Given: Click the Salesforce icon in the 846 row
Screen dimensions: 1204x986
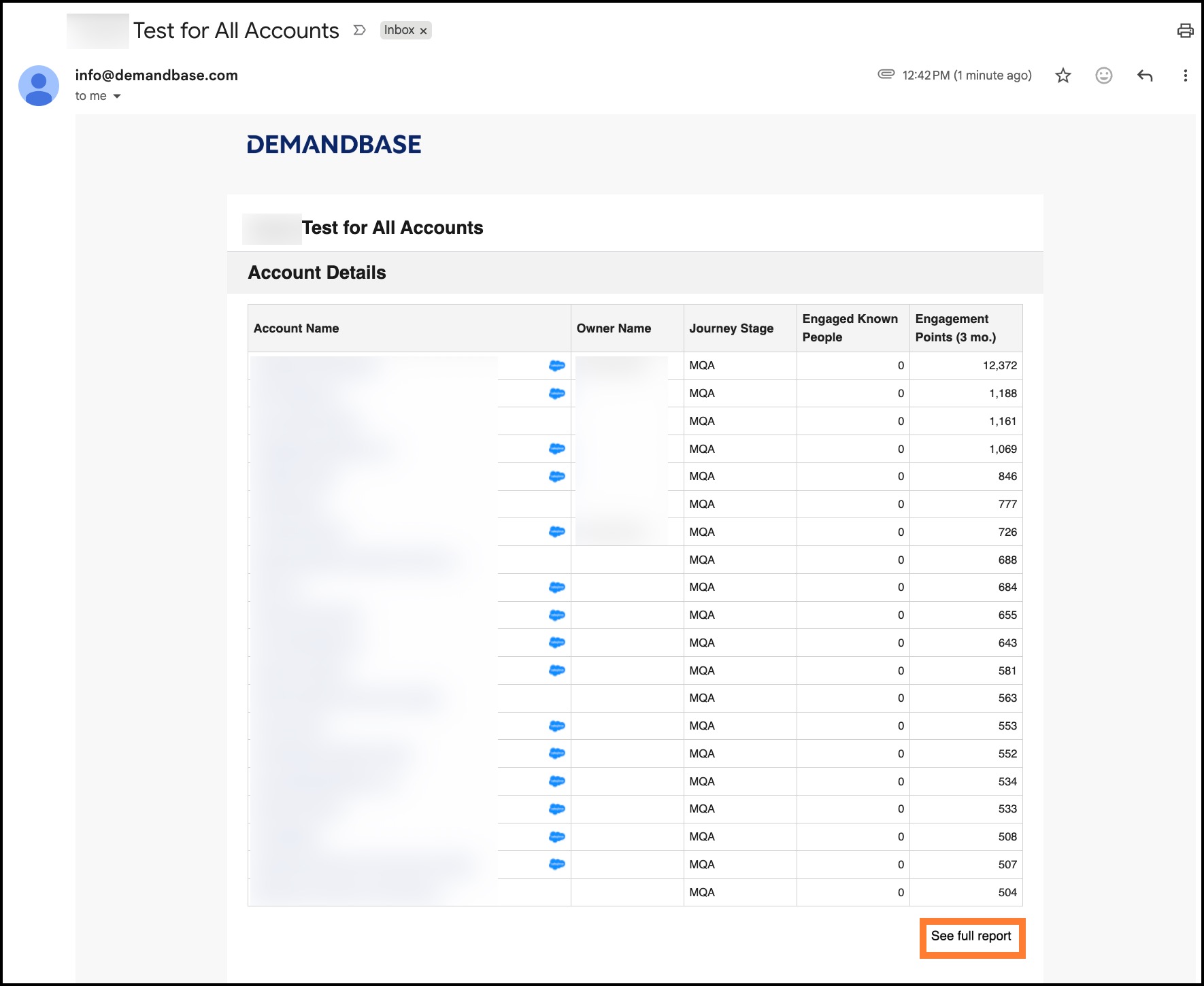Looking at the screenshot, I should pos(556,477).
